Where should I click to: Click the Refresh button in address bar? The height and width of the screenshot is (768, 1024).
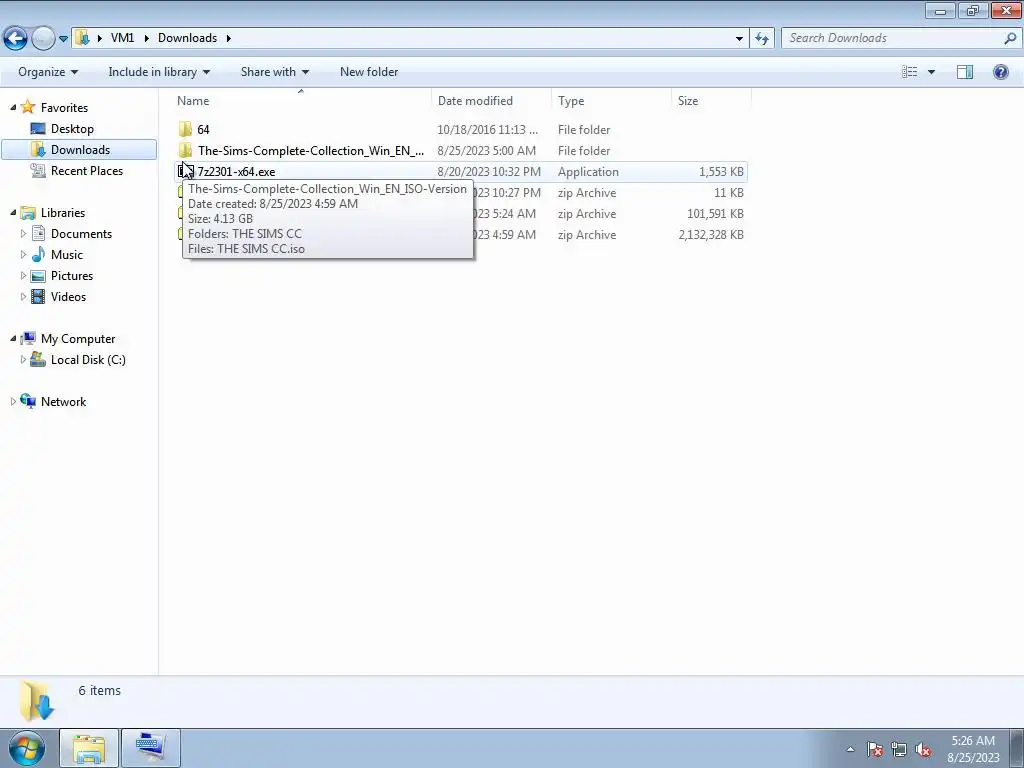[761, 39]
